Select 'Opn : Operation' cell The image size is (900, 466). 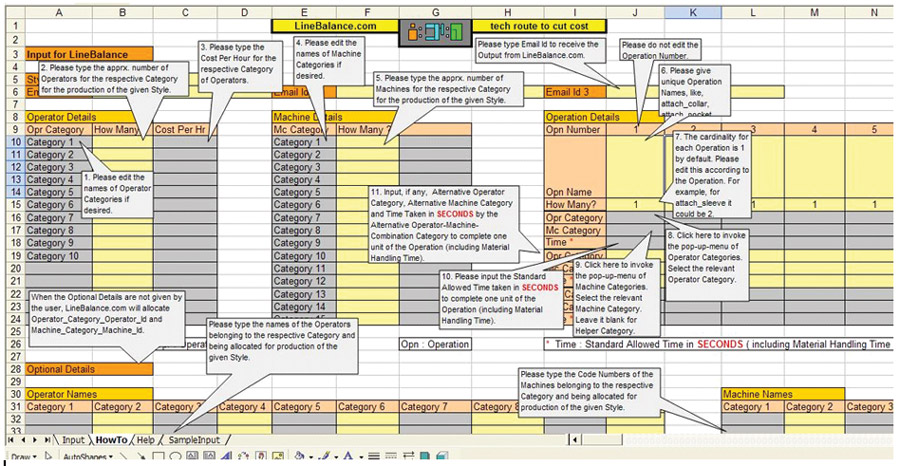(x=435, y=344)
